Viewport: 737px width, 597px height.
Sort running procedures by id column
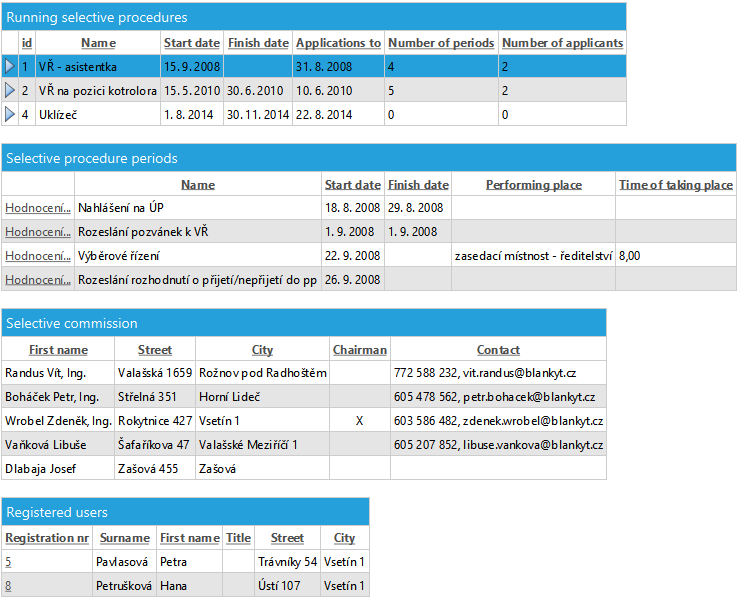[27, 43]
